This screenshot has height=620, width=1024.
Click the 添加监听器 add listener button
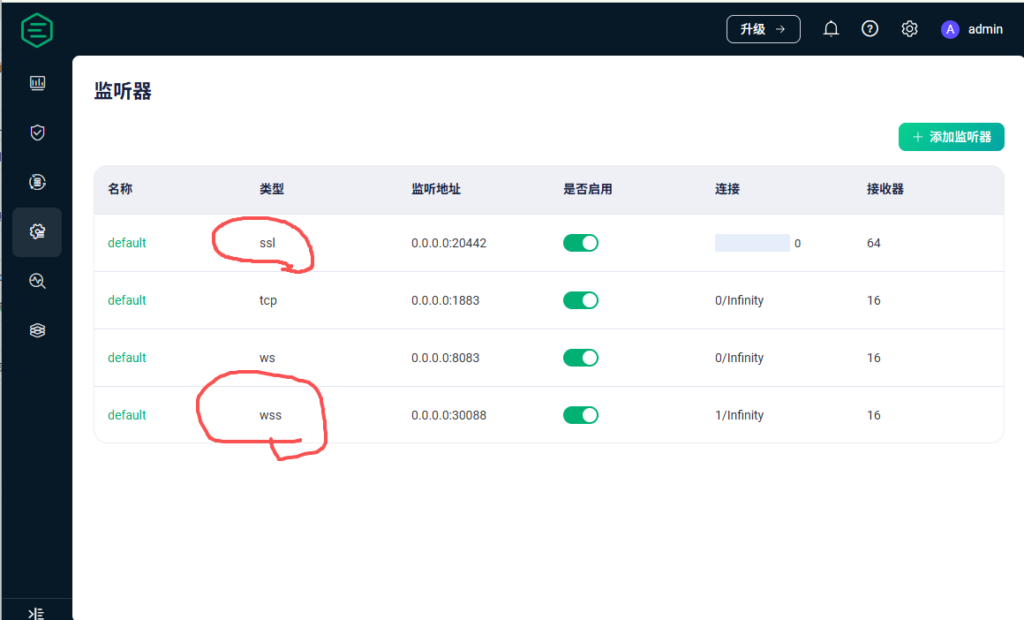pos(951,137)
